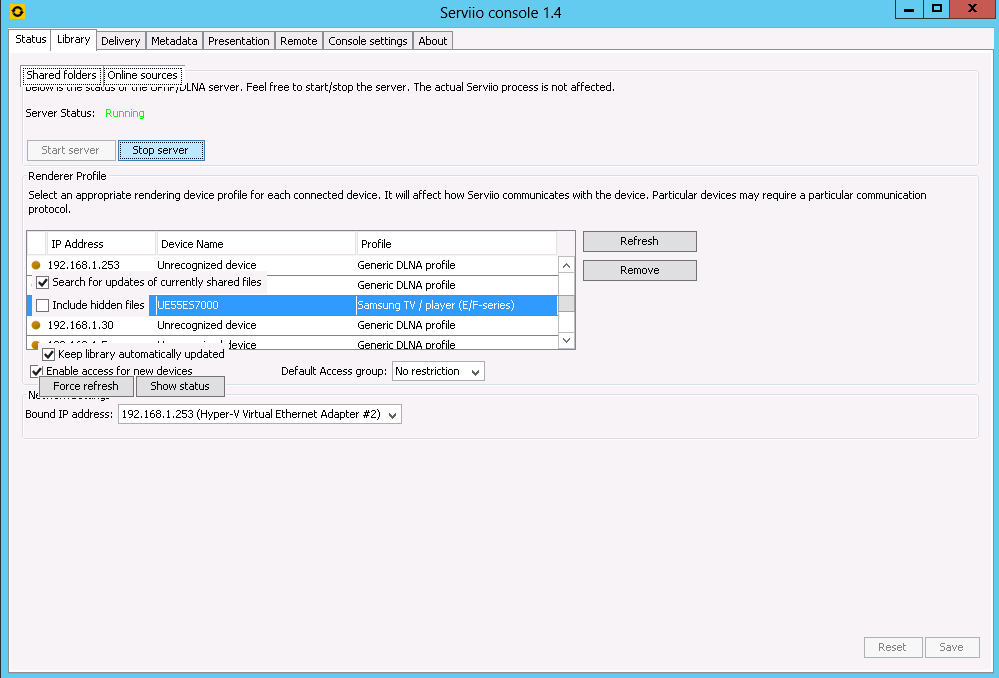Click the Serviio logo in title bar
The image size is (999, 678).
point(17,12)
